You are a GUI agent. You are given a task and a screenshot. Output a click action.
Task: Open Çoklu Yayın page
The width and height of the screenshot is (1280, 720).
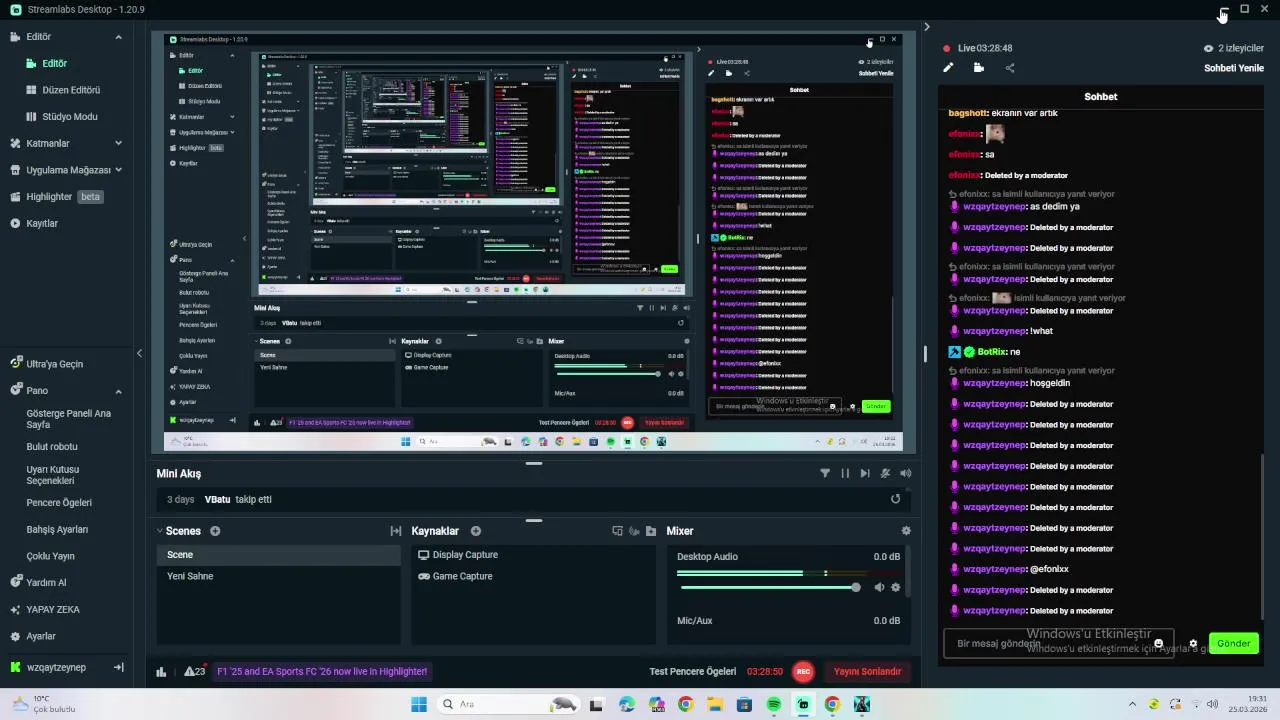pos(51,556)
